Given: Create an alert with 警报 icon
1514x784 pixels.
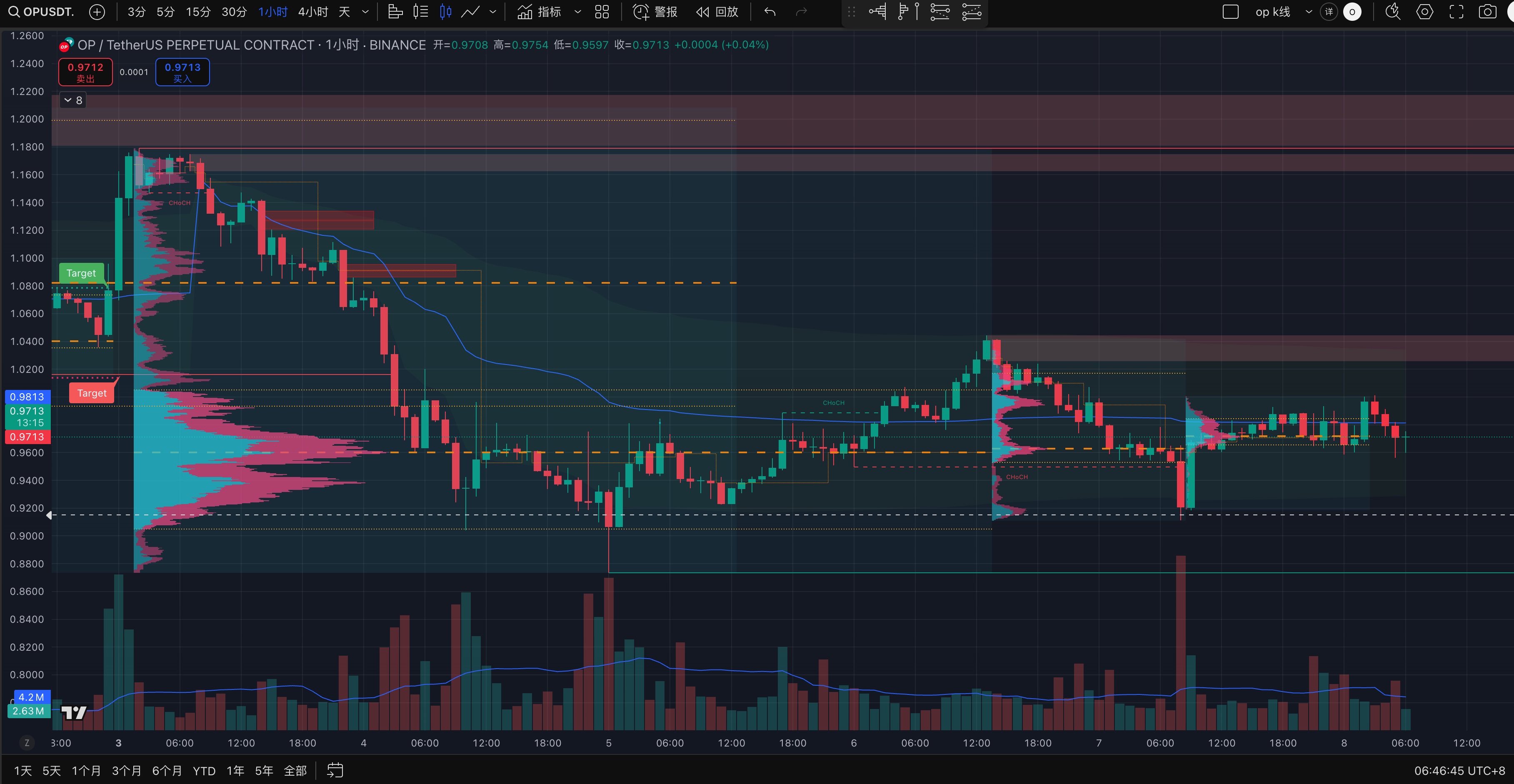Looking at the screenshot, I should tap(655, 12).
